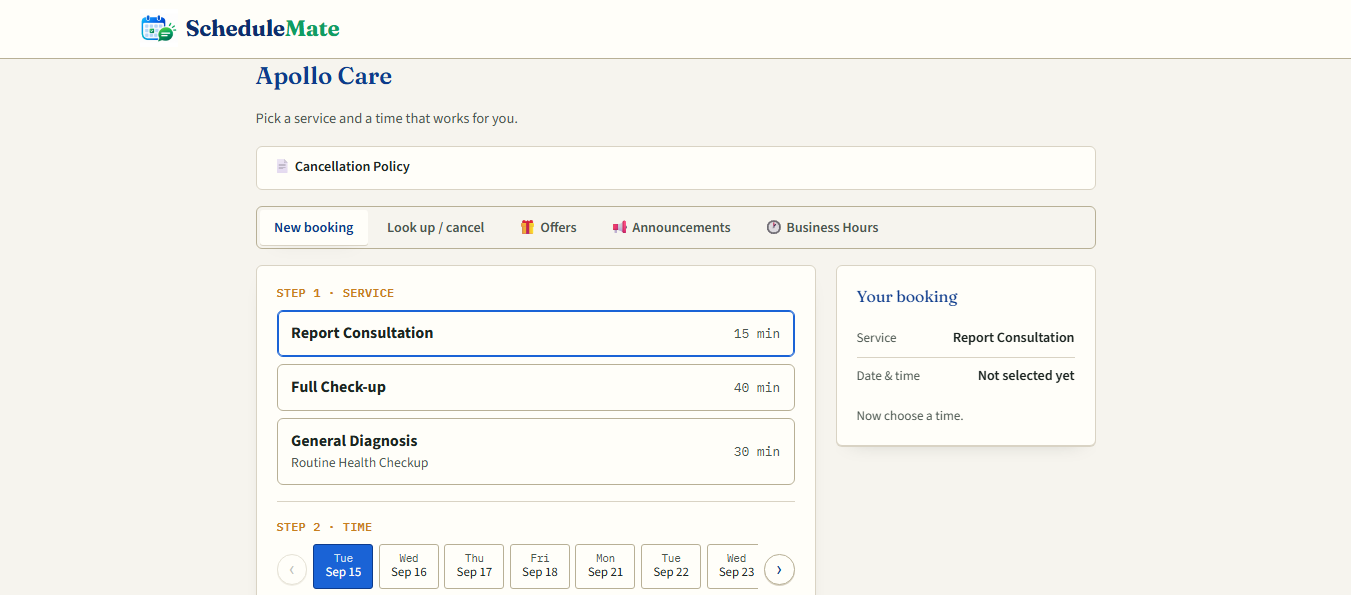Click the Now choose a time text
The width and height of the screenshot is (1351, 595).
pos(910,415)
